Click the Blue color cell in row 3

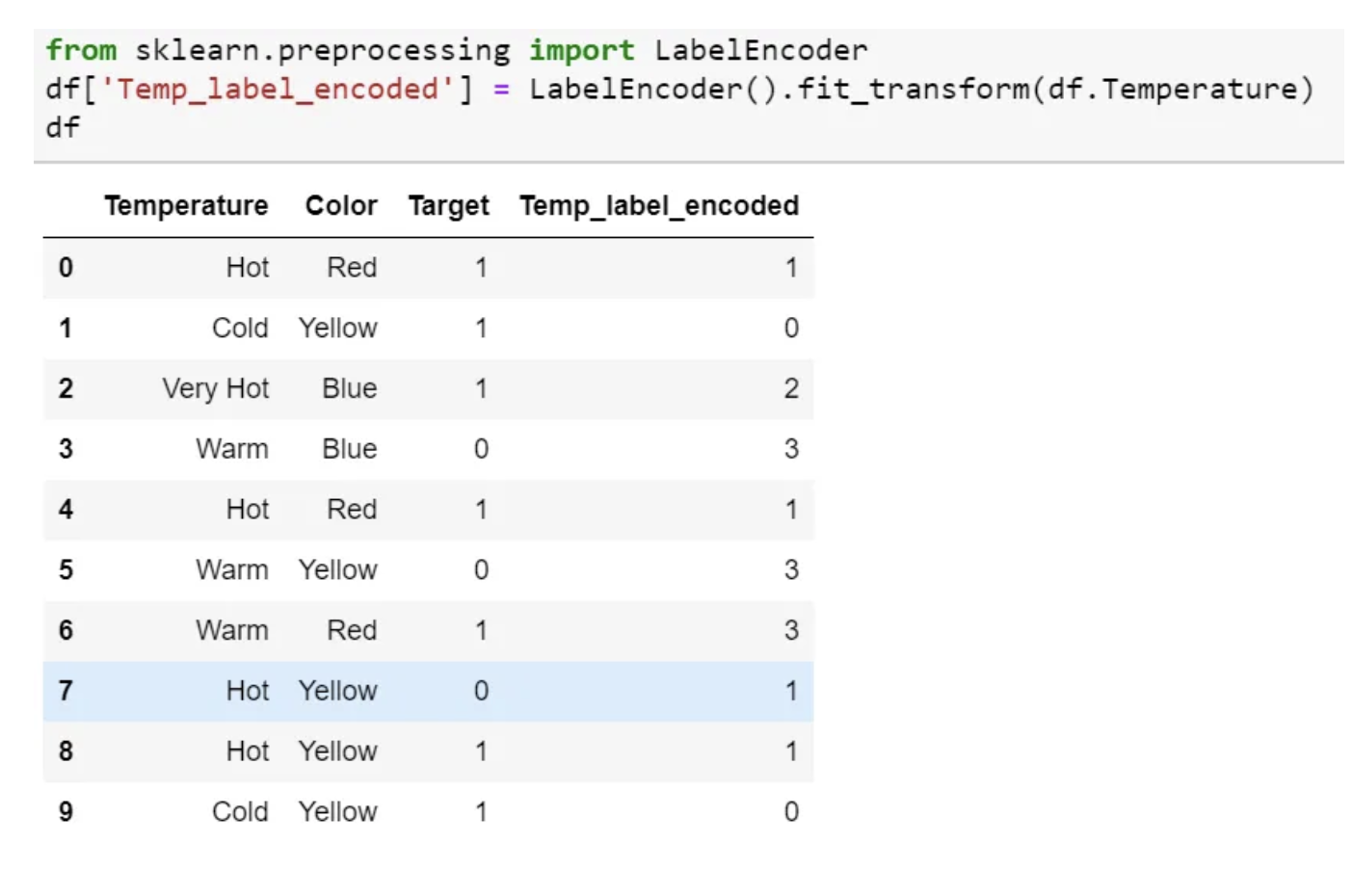349,449
